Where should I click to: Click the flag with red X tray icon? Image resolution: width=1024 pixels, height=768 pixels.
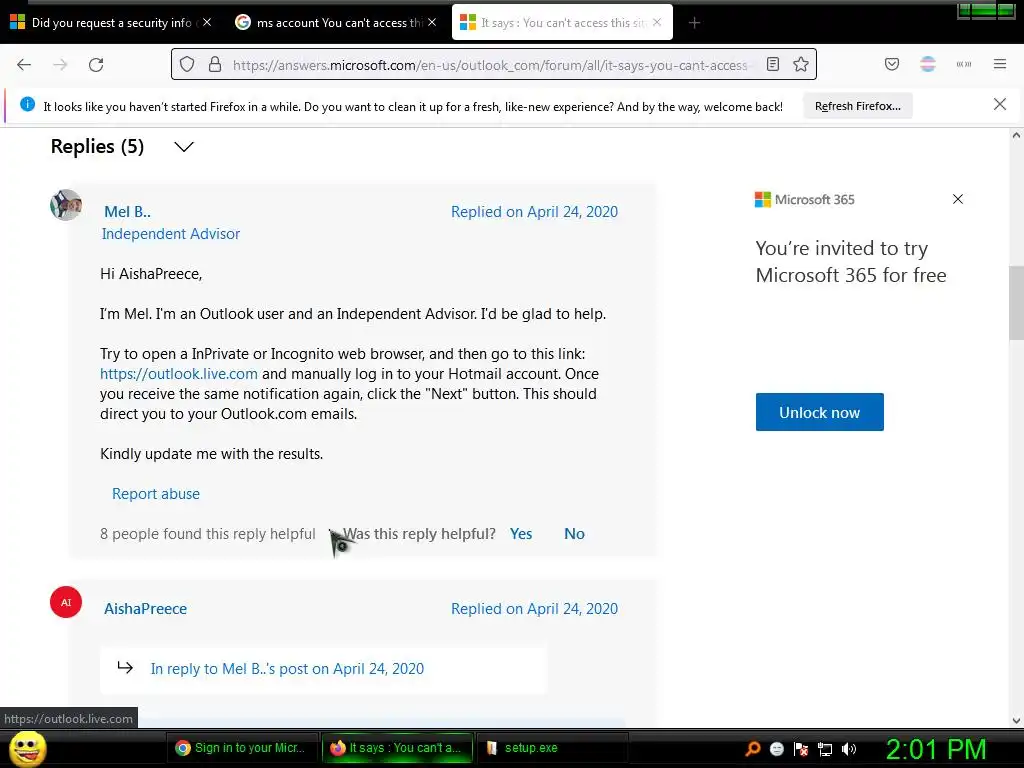click(x=801, y=749)
